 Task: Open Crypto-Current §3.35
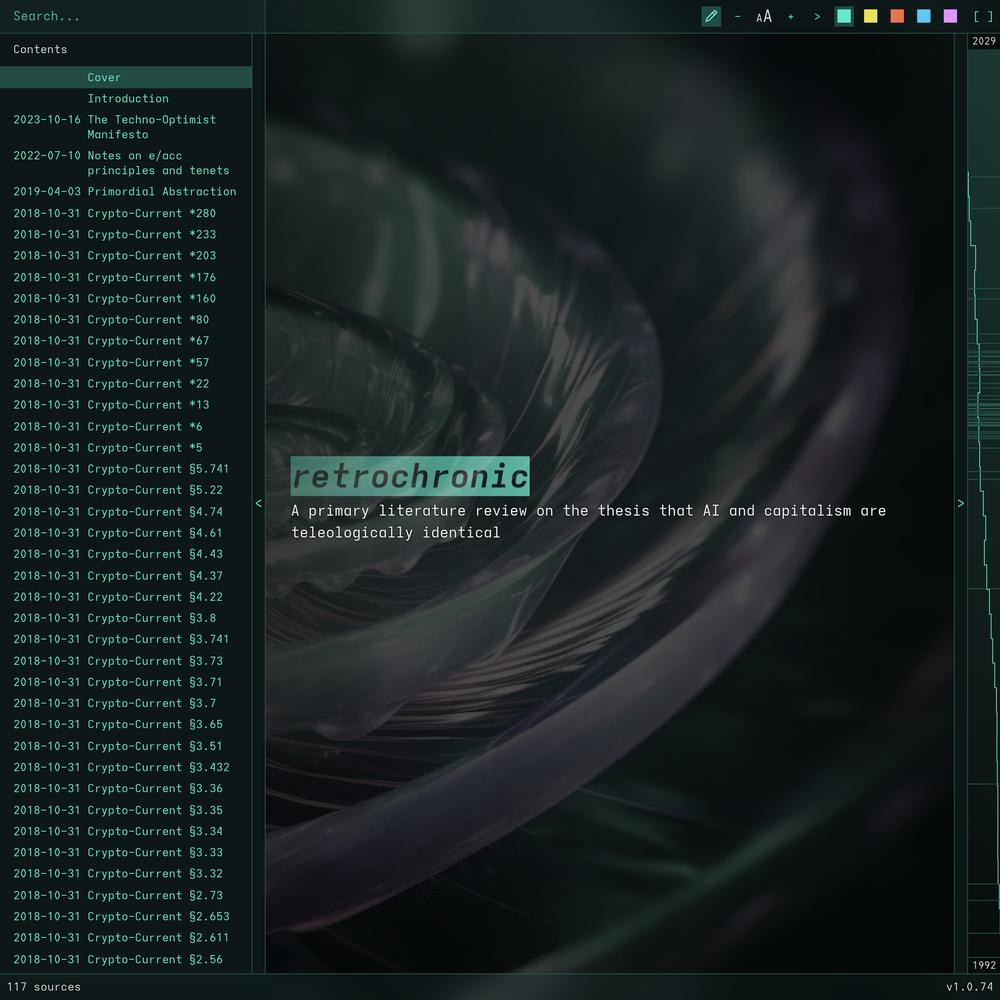coord(126,810)
